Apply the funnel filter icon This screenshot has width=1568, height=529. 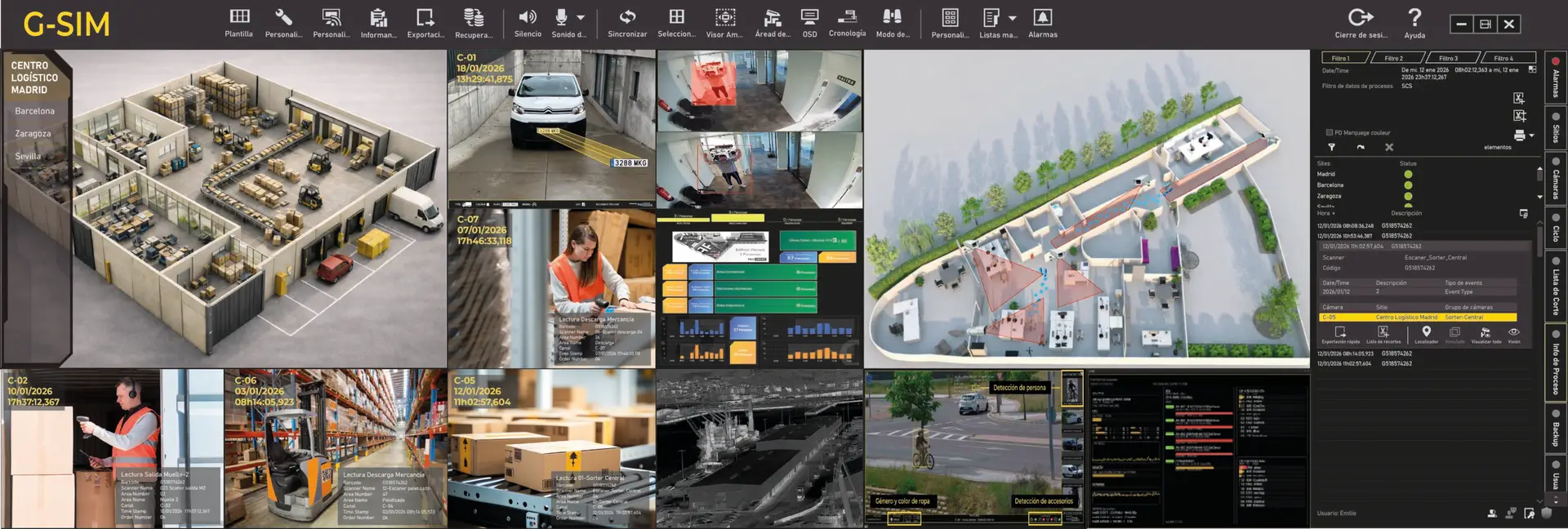1331,148
